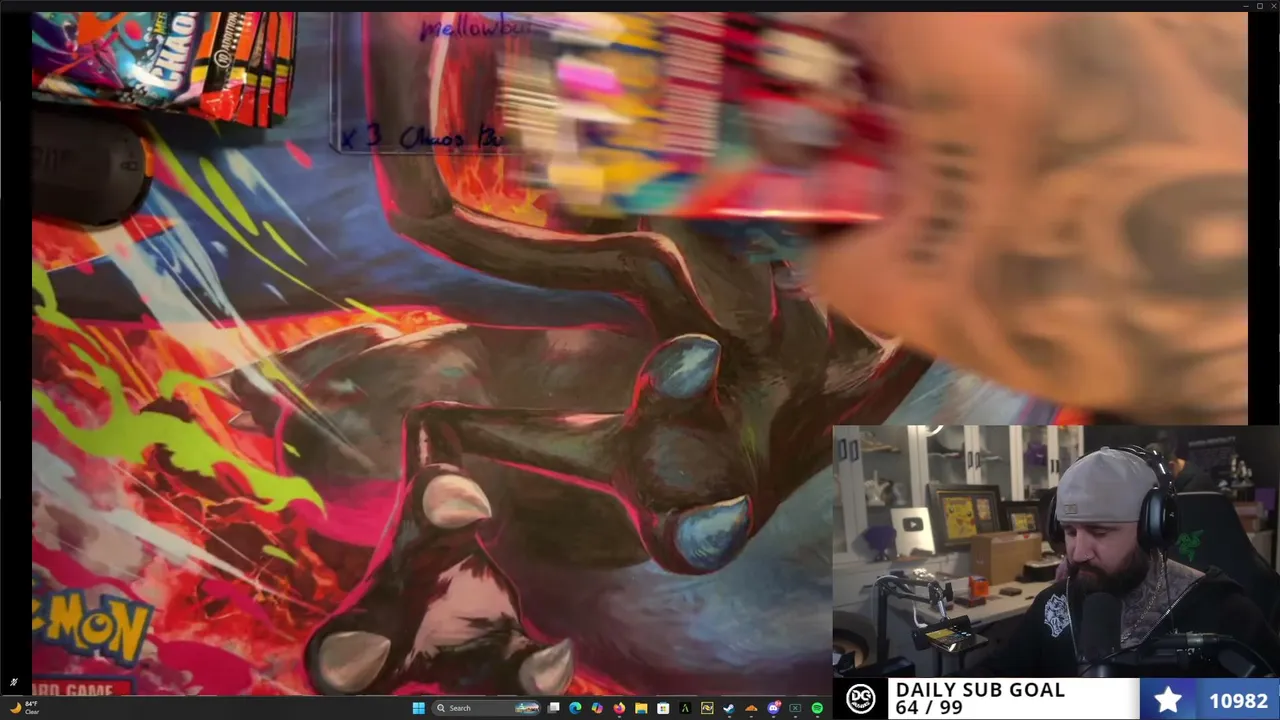Open the yellow-framed app icon in the taskbar
The width and height of the screenshot is (1280, 720).
coord(707,708)
